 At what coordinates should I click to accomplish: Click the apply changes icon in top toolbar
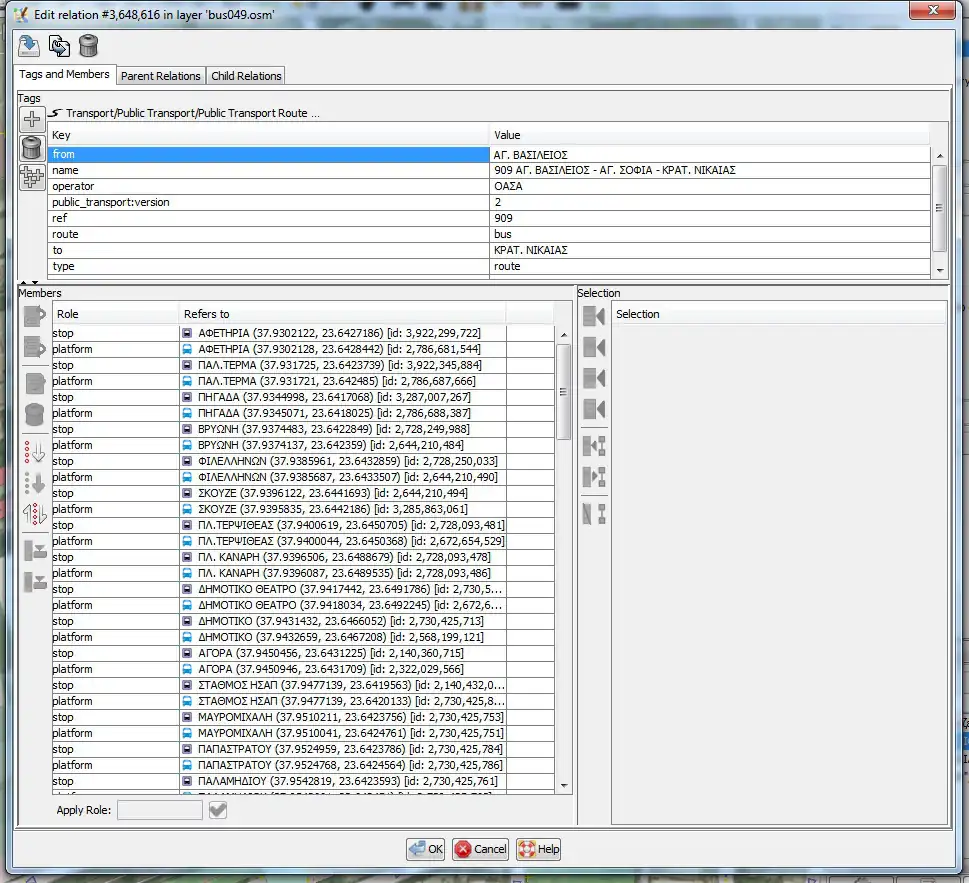click(29, 46)
